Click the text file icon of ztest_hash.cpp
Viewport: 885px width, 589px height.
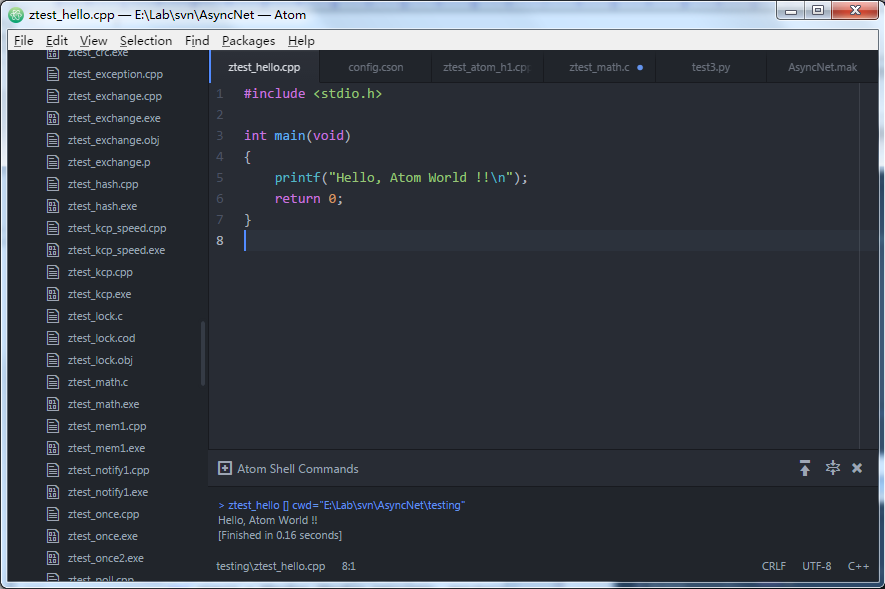52,184
